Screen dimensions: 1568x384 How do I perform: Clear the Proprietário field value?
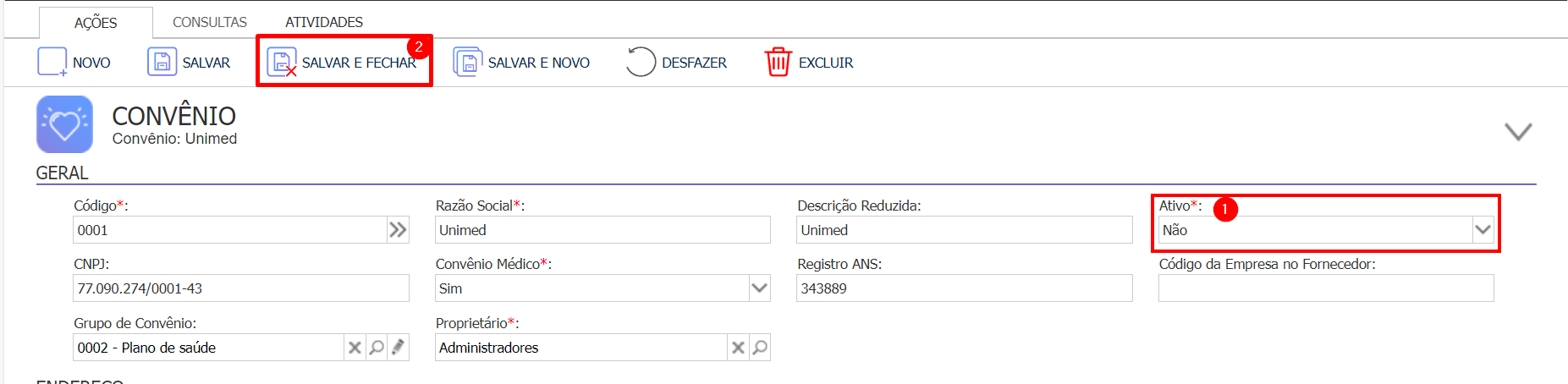click(x=738, y=348)
